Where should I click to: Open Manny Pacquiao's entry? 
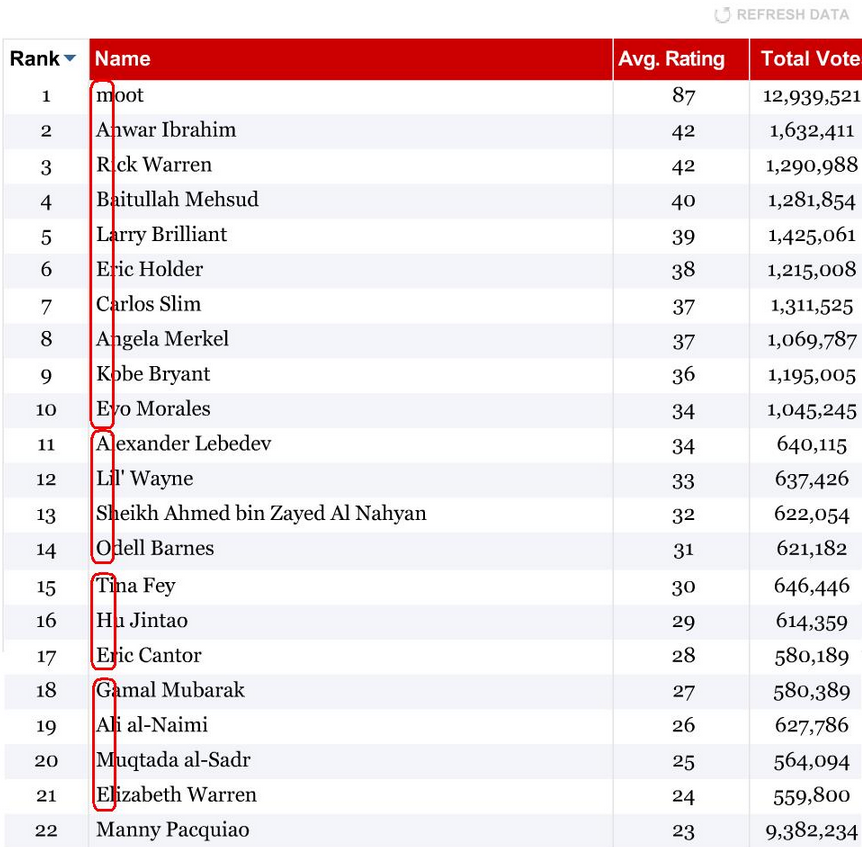pos(173,830)
